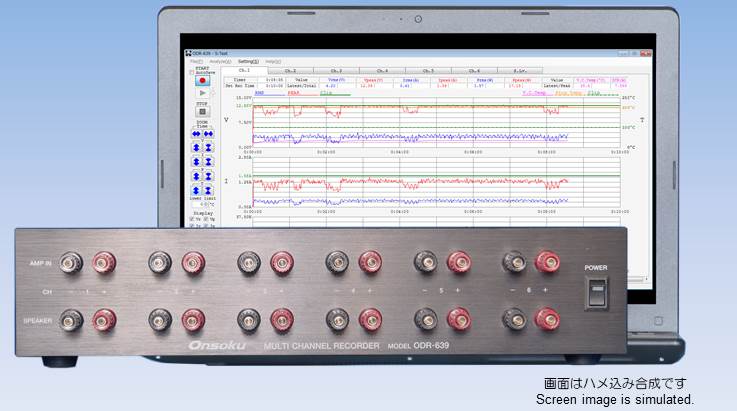Expand the V graph vertical zoom
737x411 pixels.
(196, 147)
